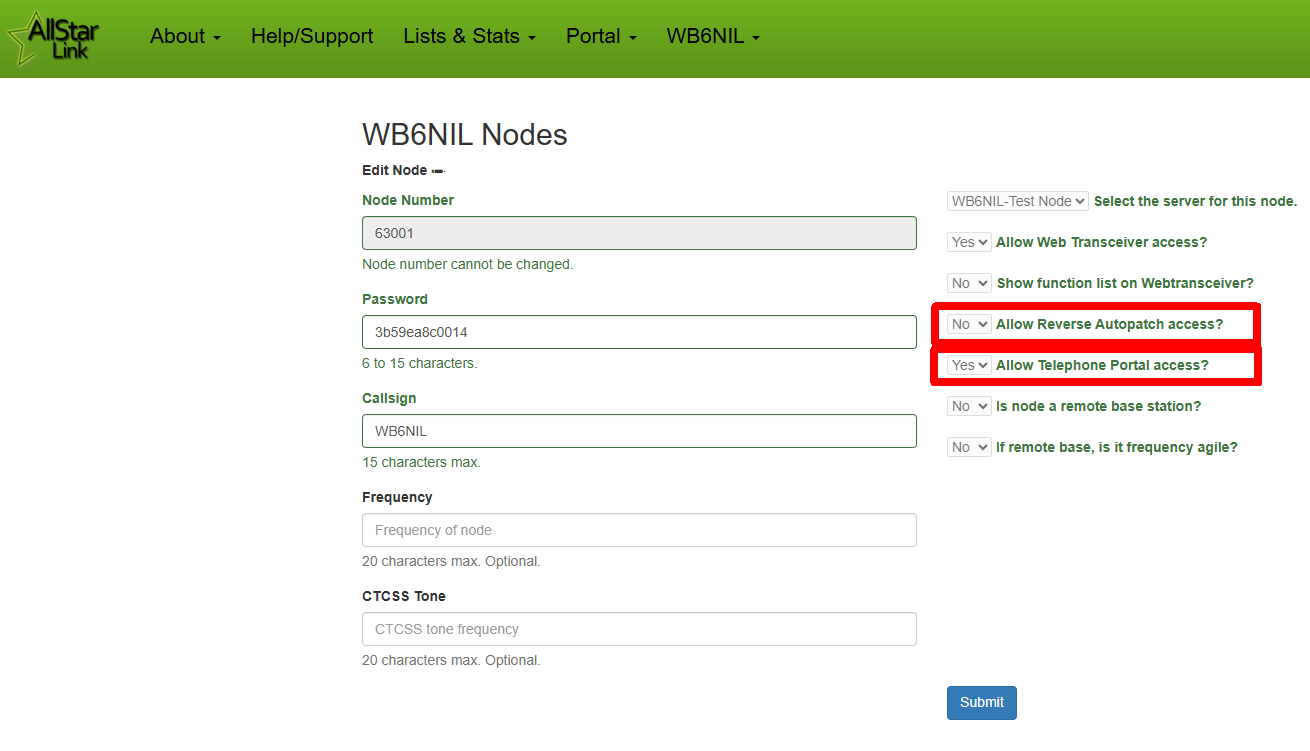Click the WB6NIL Nodes heading
1310x751 pixels.
coord(465,134)
